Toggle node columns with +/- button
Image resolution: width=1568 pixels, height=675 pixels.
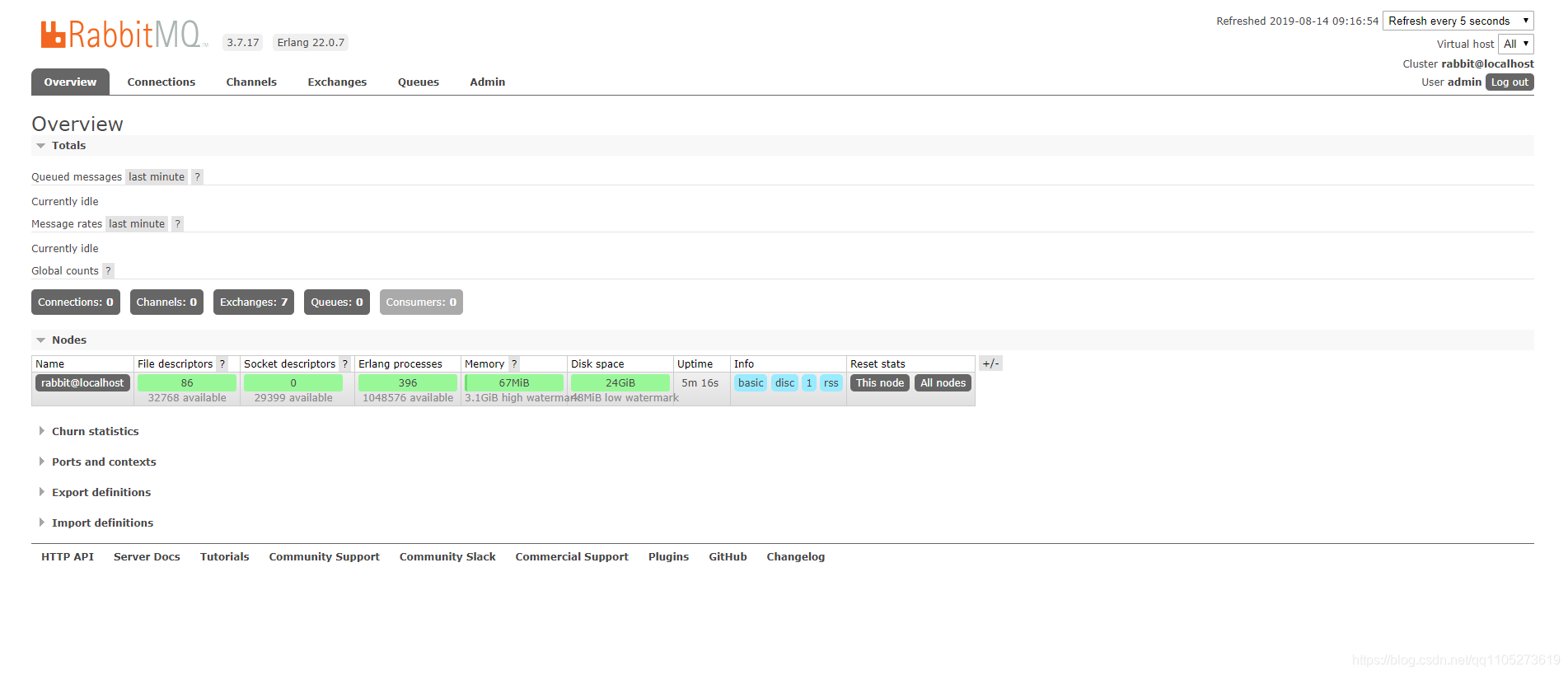coord(990,363)
